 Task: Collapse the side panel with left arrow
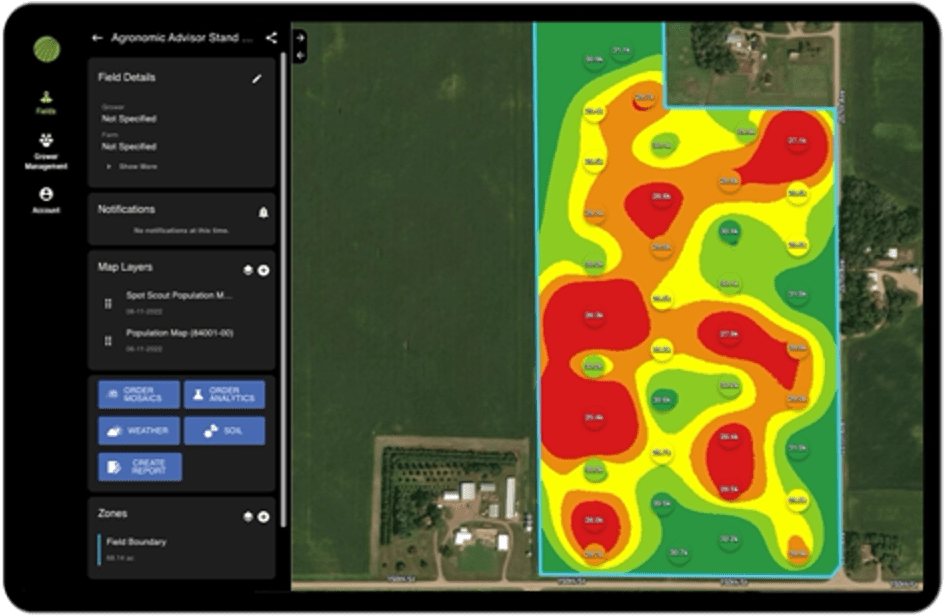click(x=300, y=56)
